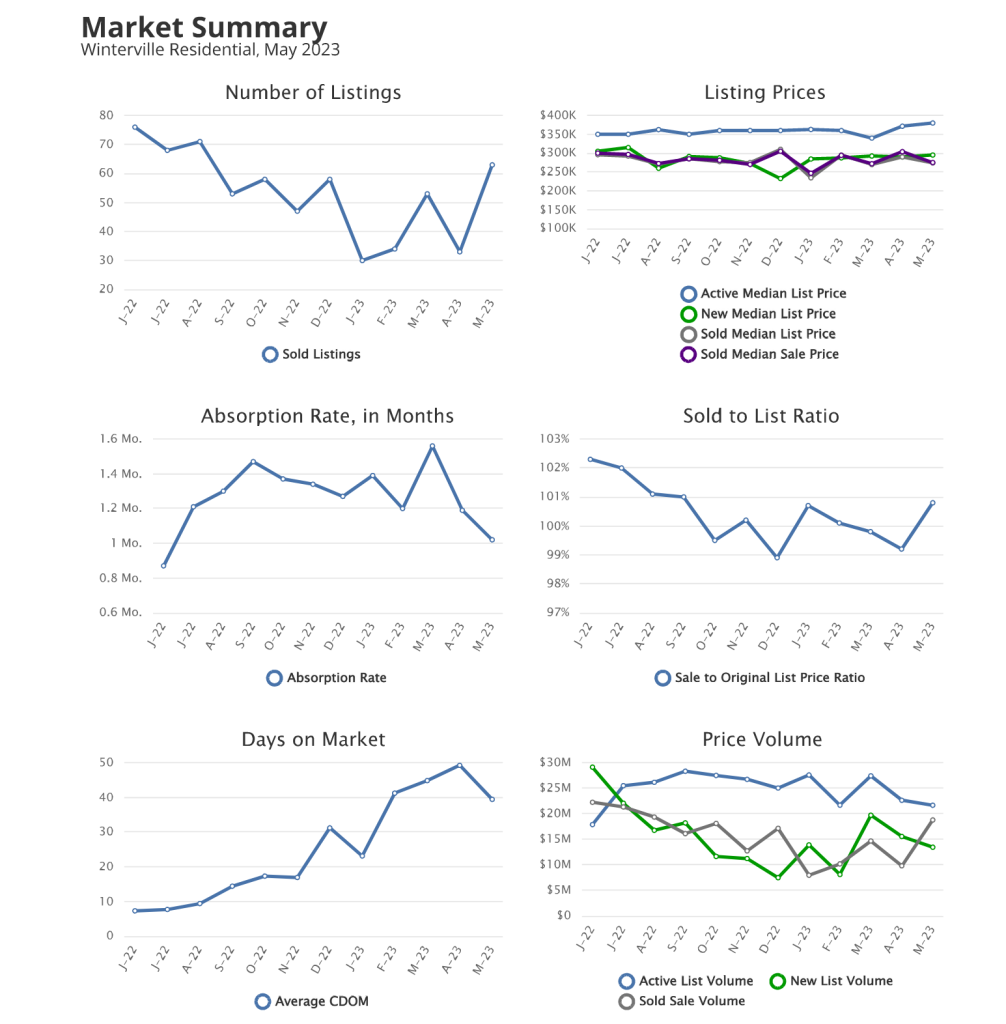Toggle the Active Median List Price label text

tap(773, 294)
